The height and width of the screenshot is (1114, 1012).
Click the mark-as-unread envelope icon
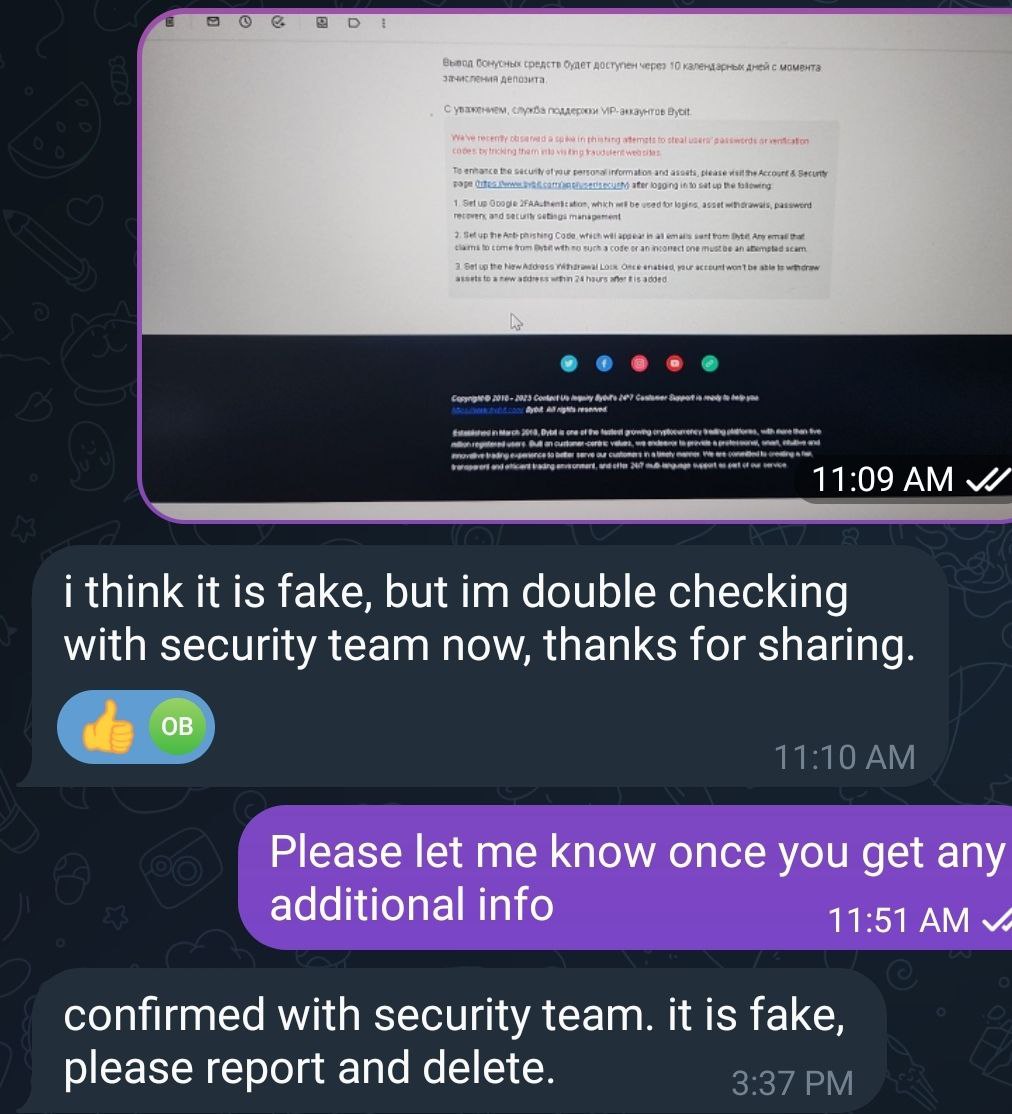(x=212, y=22)
